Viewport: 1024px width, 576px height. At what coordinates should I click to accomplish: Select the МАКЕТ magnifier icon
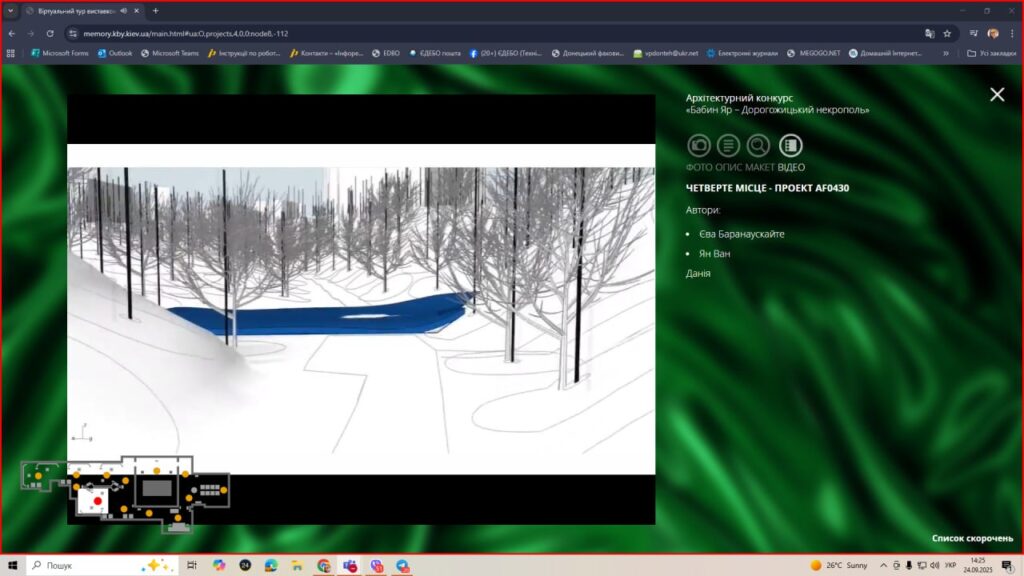point(759,145)
